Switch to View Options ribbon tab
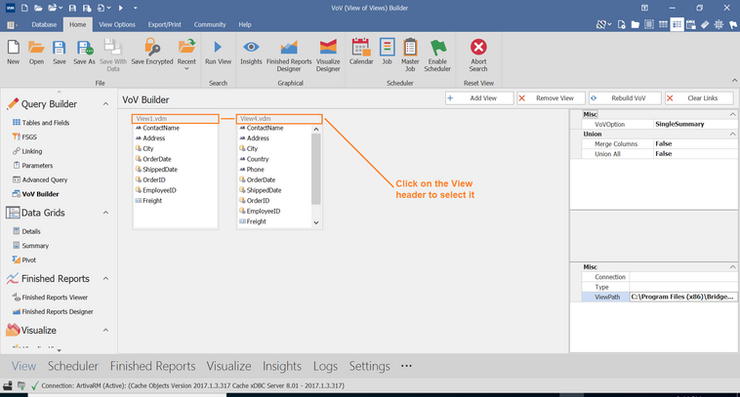Image resolution: width=740 pixels, height=397 pixels. tap(117, 25)
